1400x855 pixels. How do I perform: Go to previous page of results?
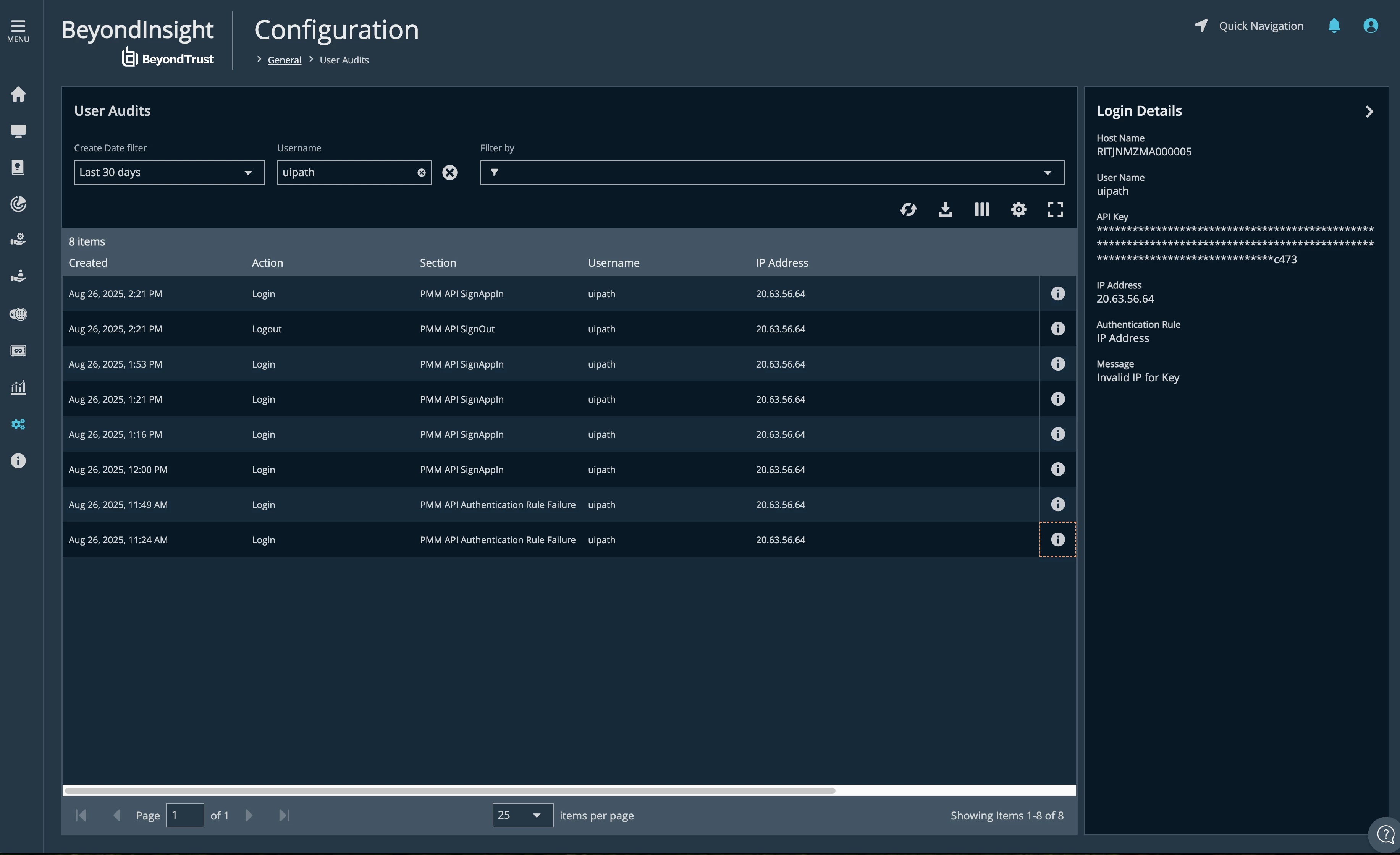click(116, 816)
